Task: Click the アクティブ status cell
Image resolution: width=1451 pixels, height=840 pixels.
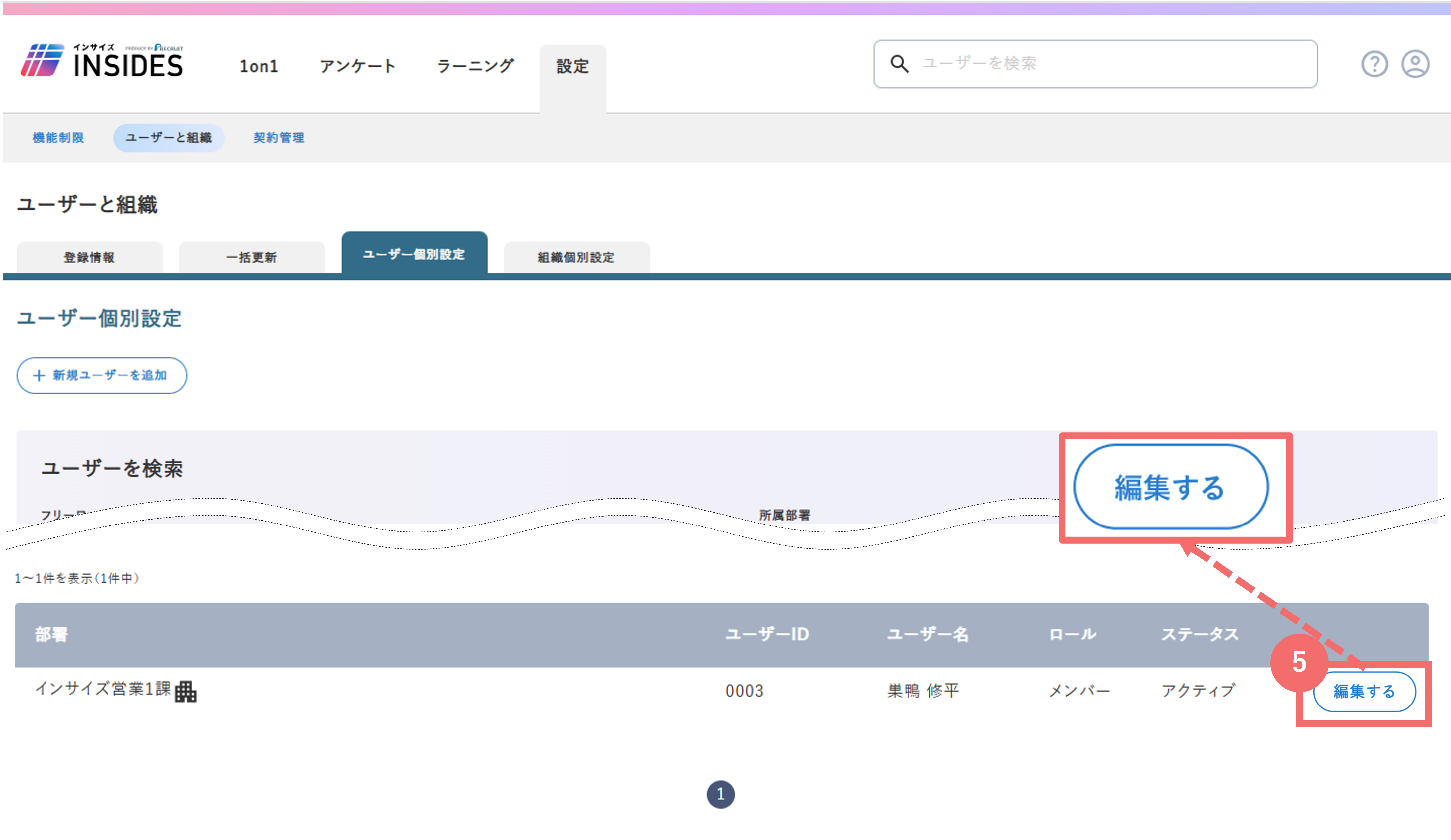Action: point(1198,691)
